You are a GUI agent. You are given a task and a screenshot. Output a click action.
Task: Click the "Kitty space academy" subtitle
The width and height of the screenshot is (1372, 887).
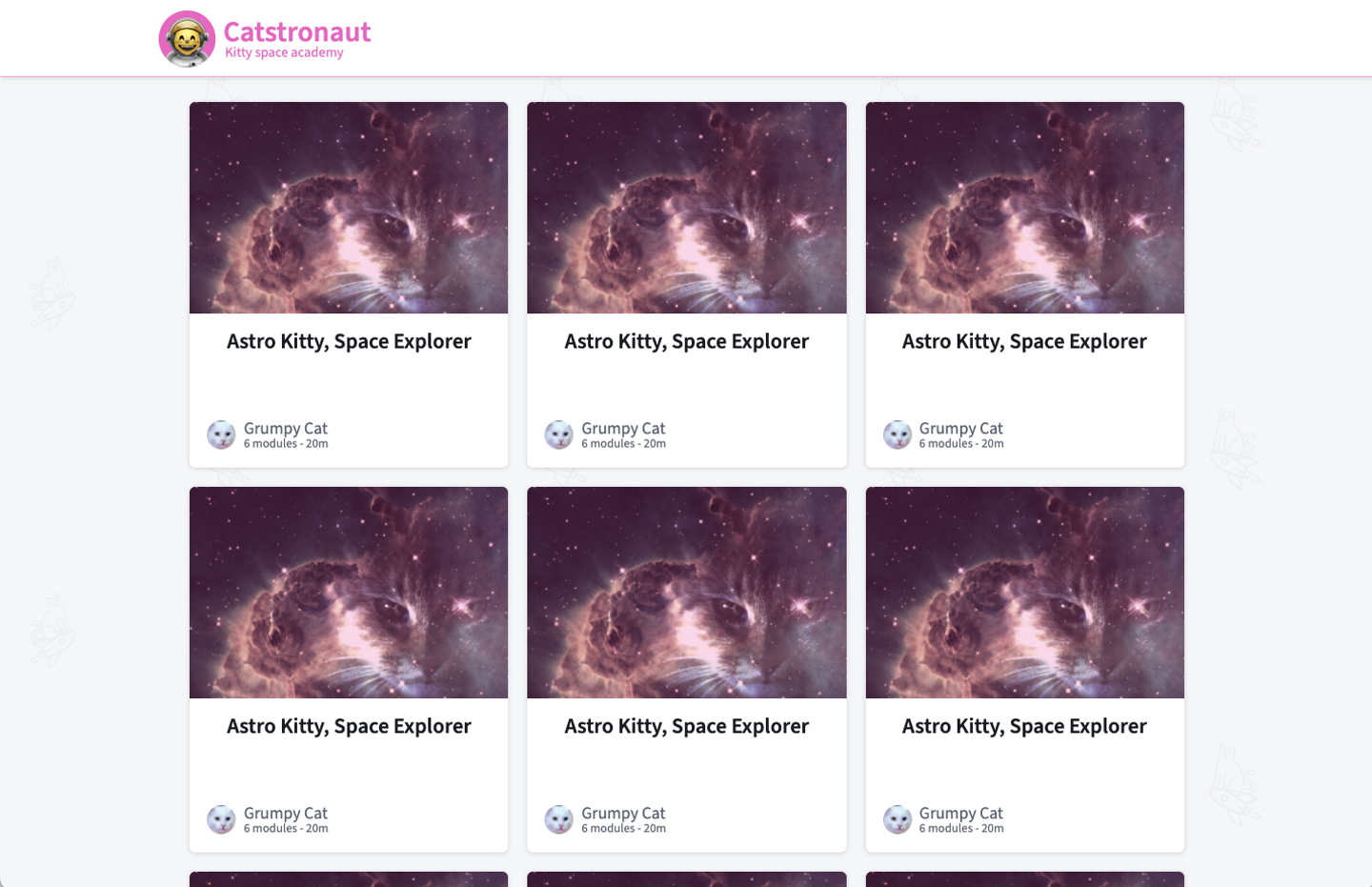tap(284, 53)
